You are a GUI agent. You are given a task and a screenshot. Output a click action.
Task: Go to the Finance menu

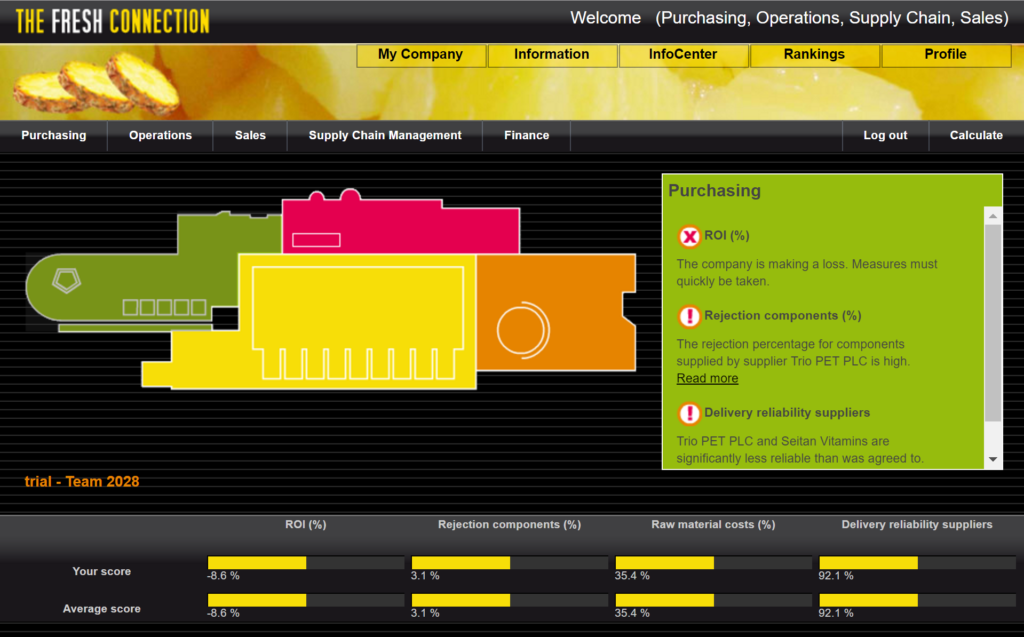(x=526, y=135)
